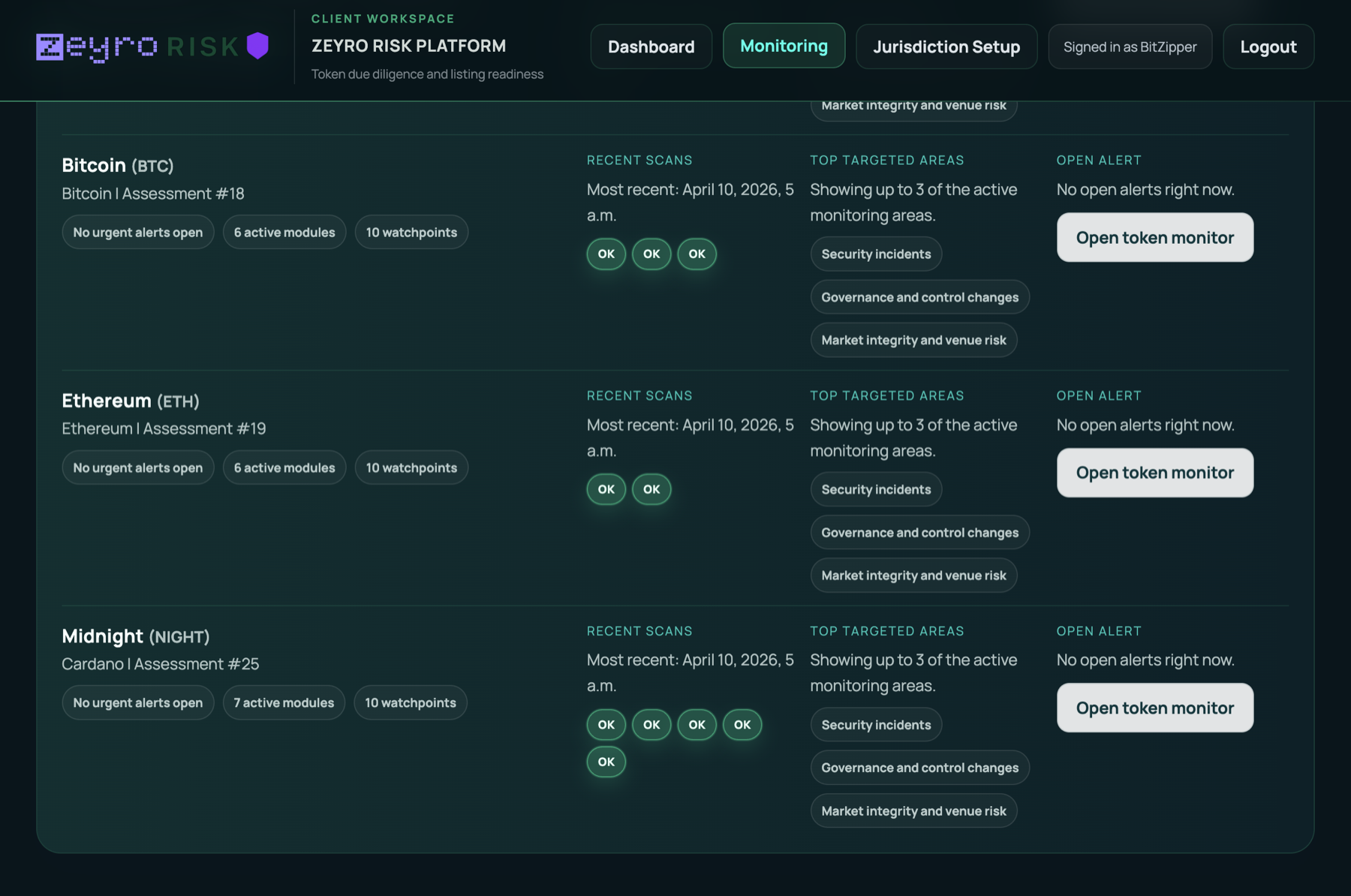Toggle Market integrity and venue risk for Midnight
The height and width of the screenshot is (896, 1351).
(x=913, y=810)
